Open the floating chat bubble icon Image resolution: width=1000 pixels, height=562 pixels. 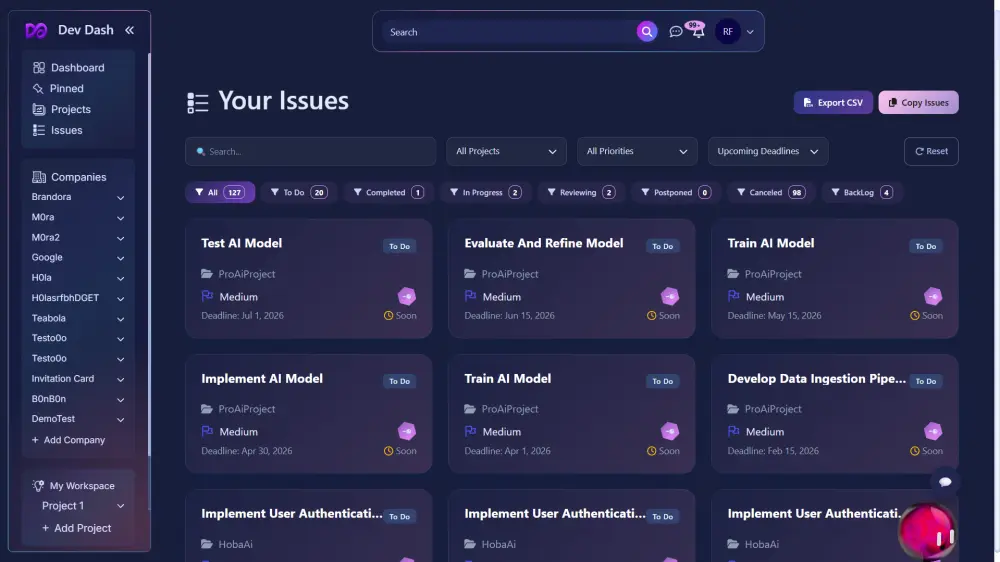click(x=945, y=481)
